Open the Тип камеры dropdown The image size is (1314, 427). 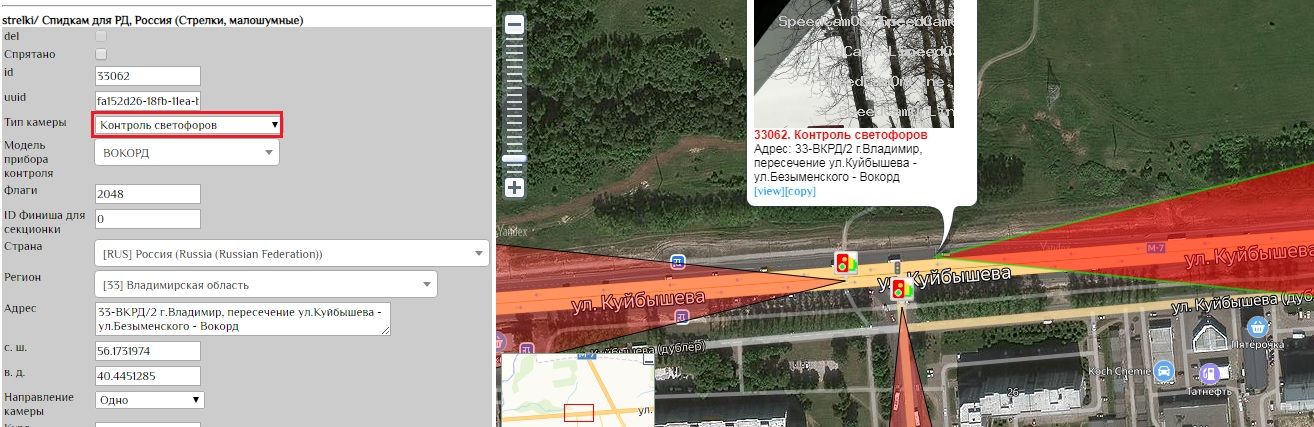pyautogui.click(x=188, y=125)
